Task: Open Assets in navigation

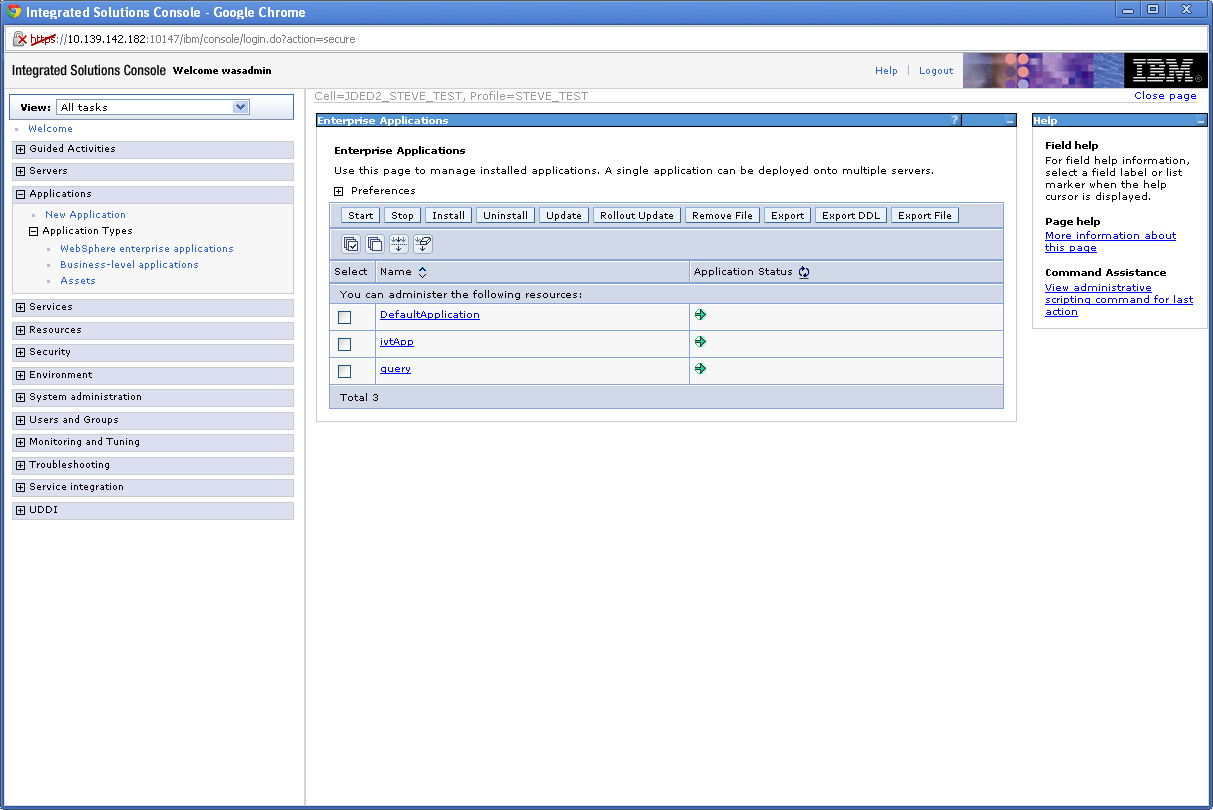Action: (x=78, y=281)
